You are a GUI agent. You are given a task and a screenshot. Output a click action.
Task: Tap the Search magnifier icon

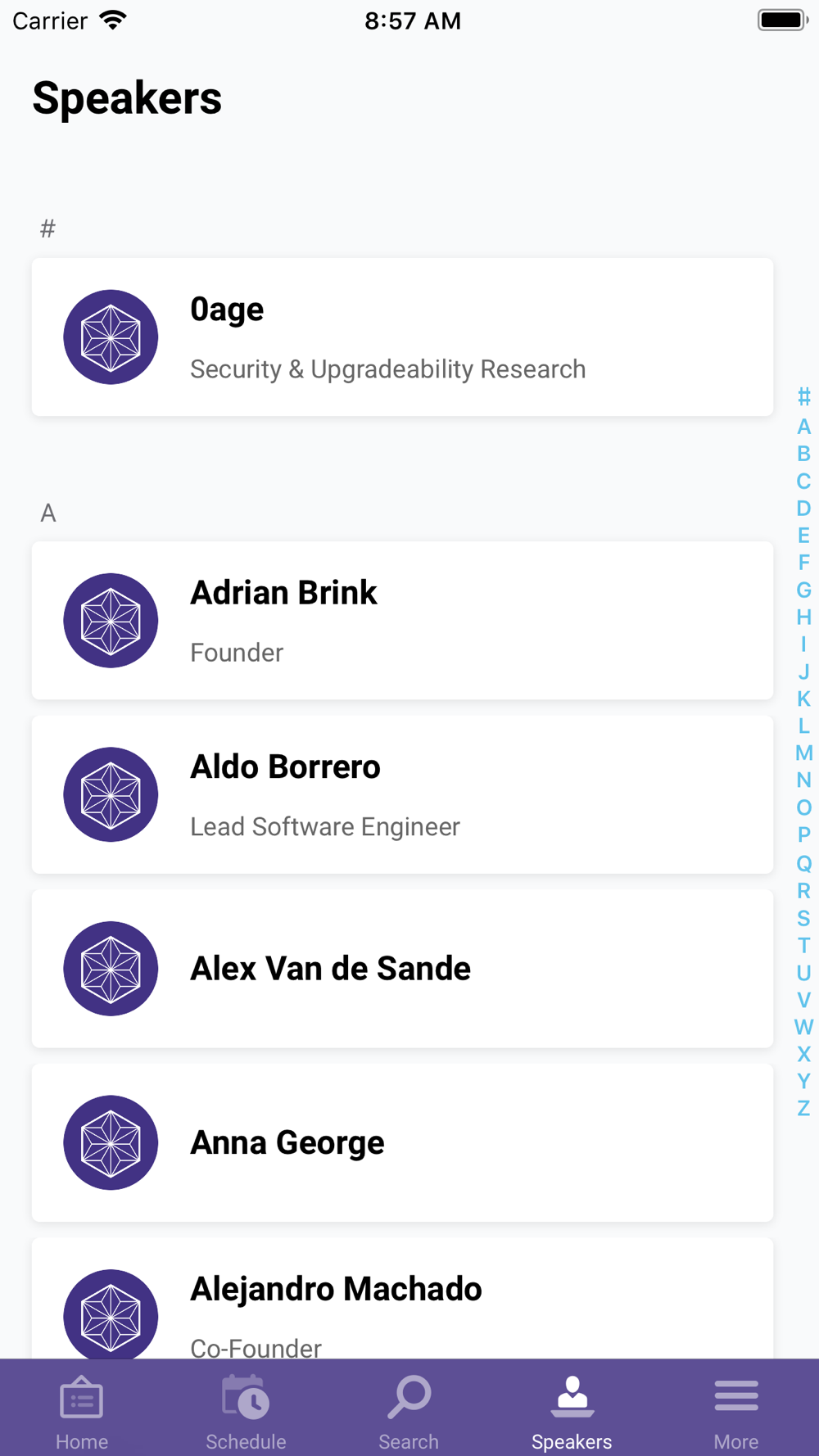409,1396
